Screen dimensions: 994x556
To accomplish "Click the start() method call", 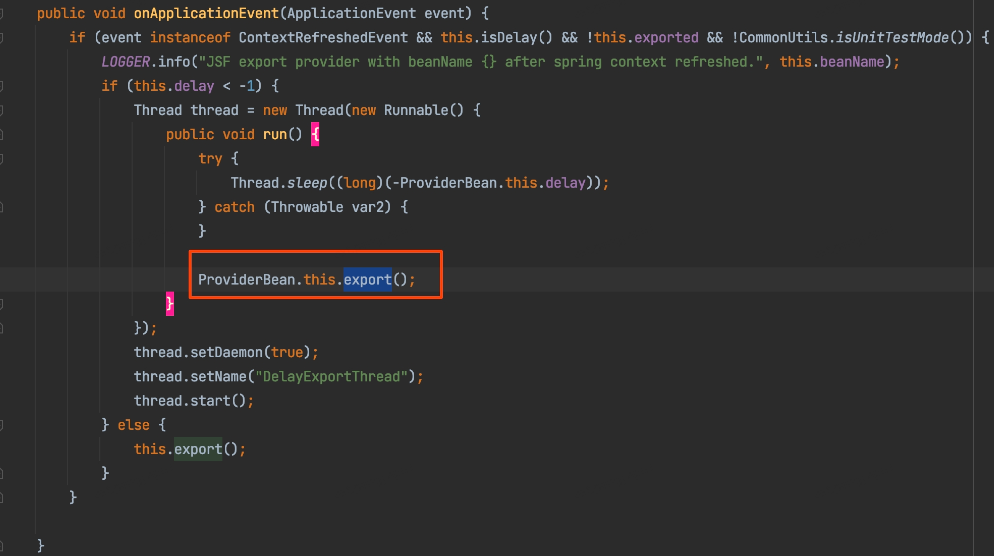I will tap(217, 401).
